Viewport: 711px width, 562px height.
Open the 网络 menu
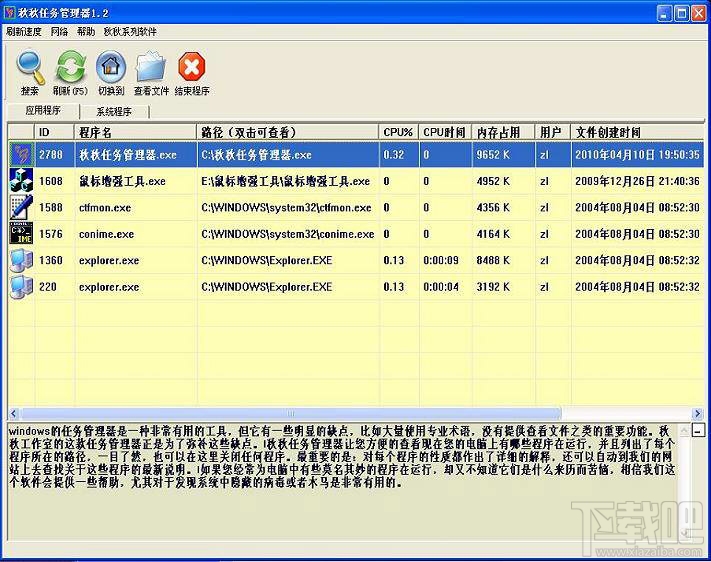click(59, 32)
